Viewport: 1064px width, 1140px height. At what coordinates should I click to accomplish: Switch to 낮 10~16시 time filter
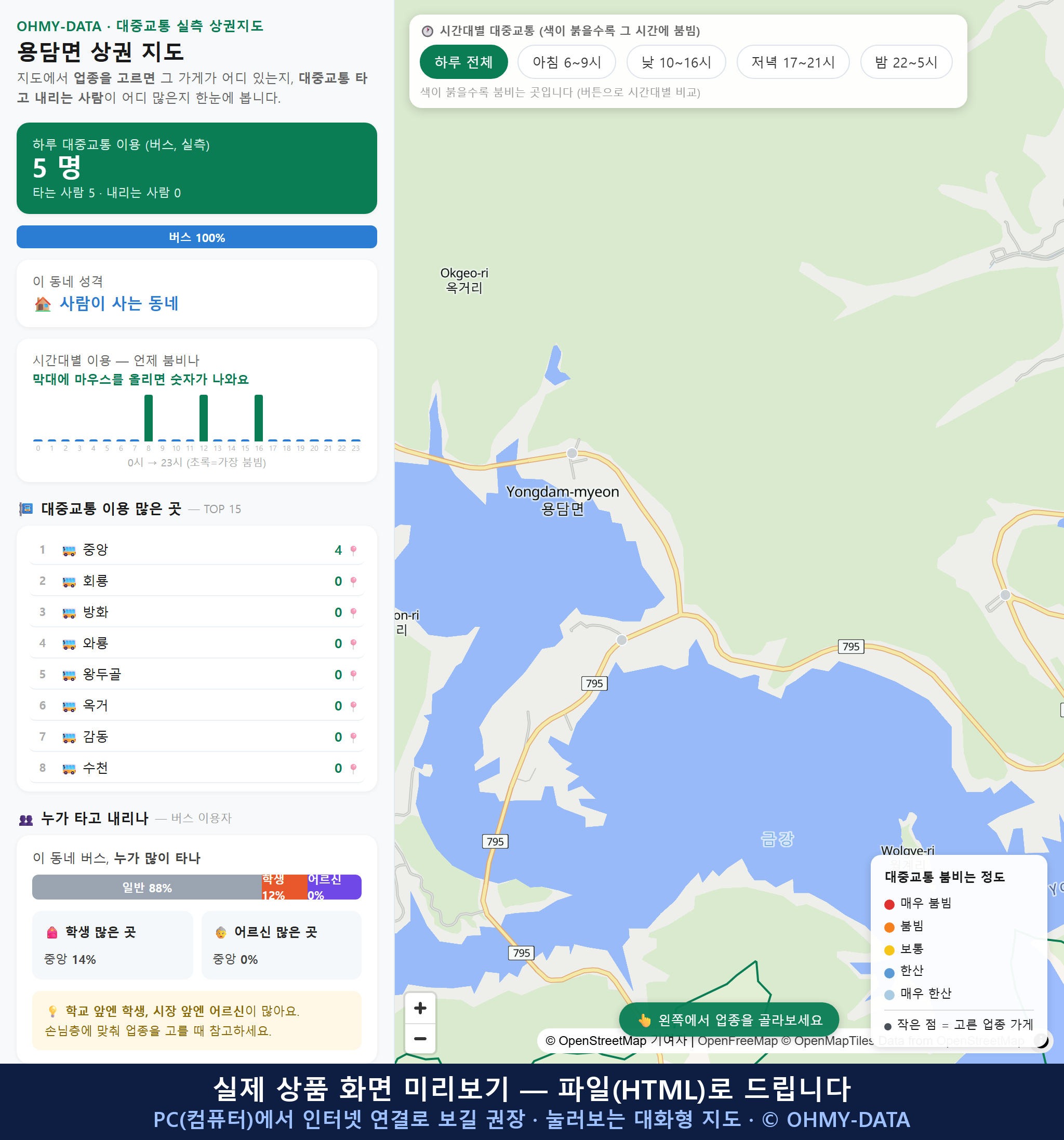click(676, 62)
